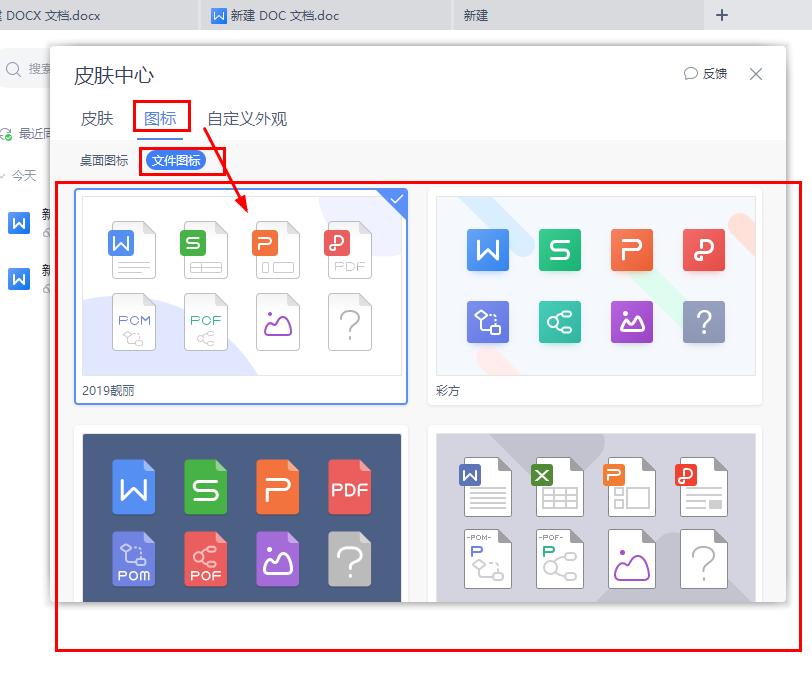Select the purple image file icon in 彩方 theme
This screenshot has height=679, width=812.
(631, 322)
